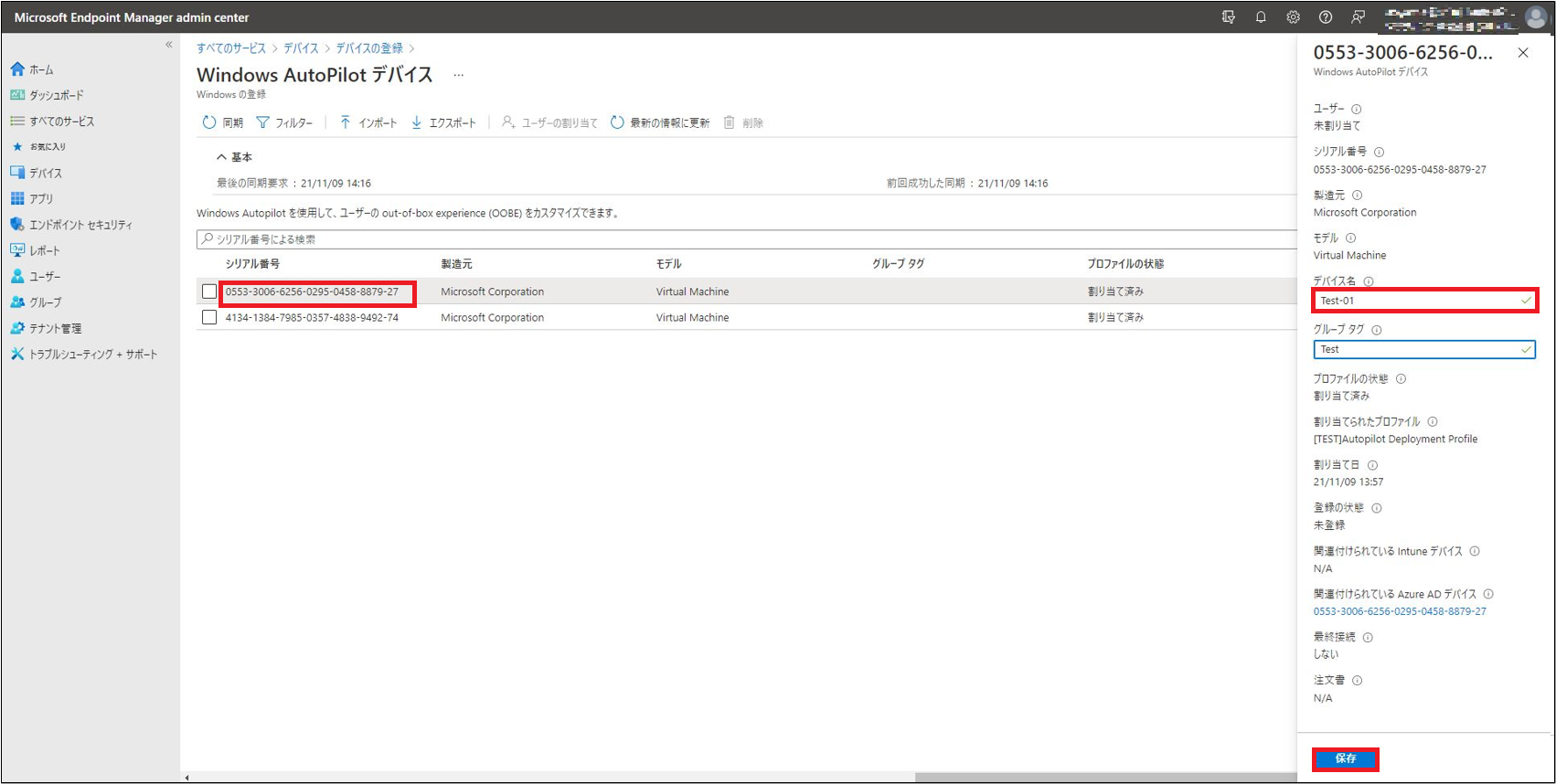Open エンドポイント セキュリティ in sidebar

71,224
